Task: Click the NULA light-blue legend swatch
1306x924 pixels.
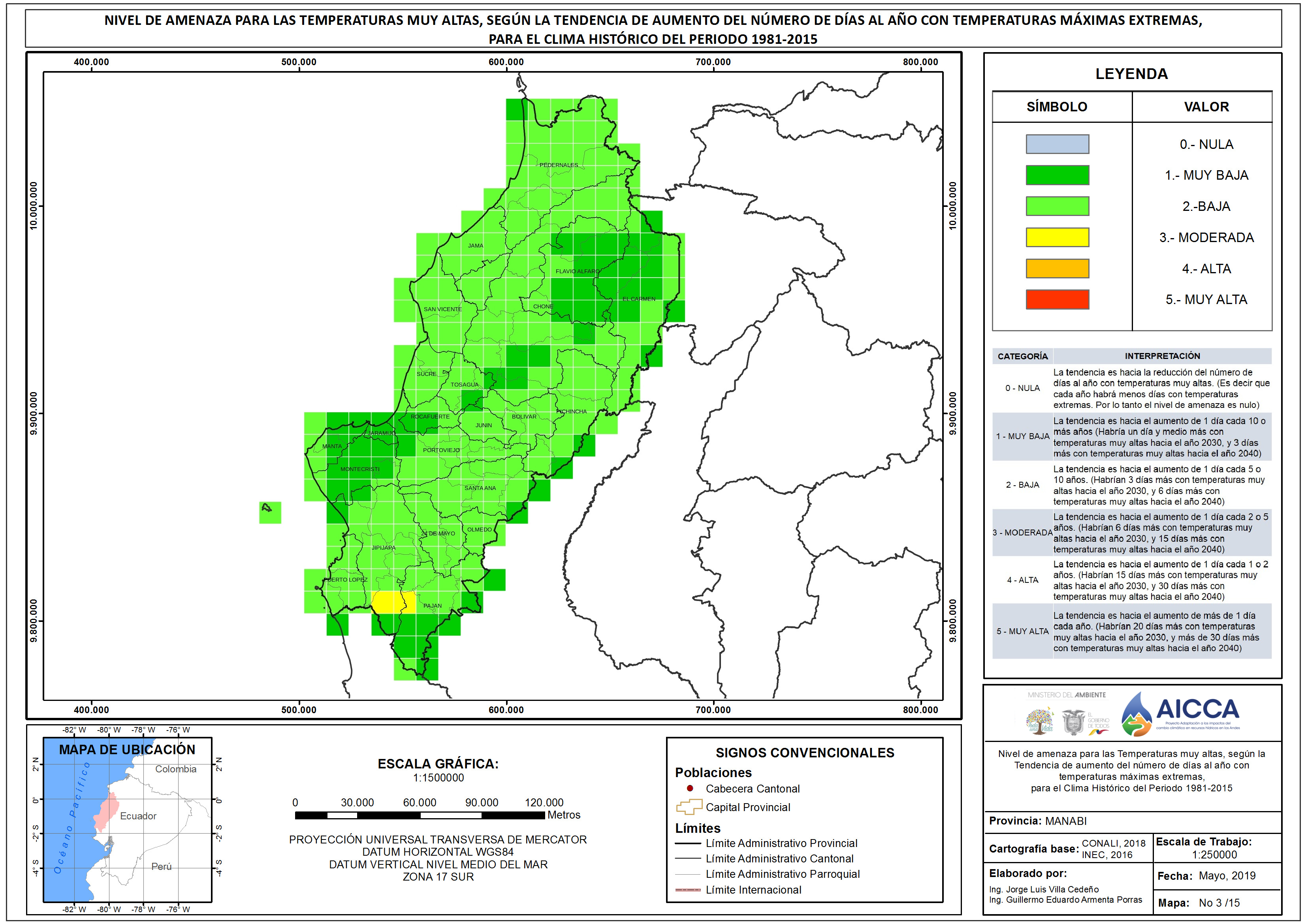Action: click(1057, 144)
